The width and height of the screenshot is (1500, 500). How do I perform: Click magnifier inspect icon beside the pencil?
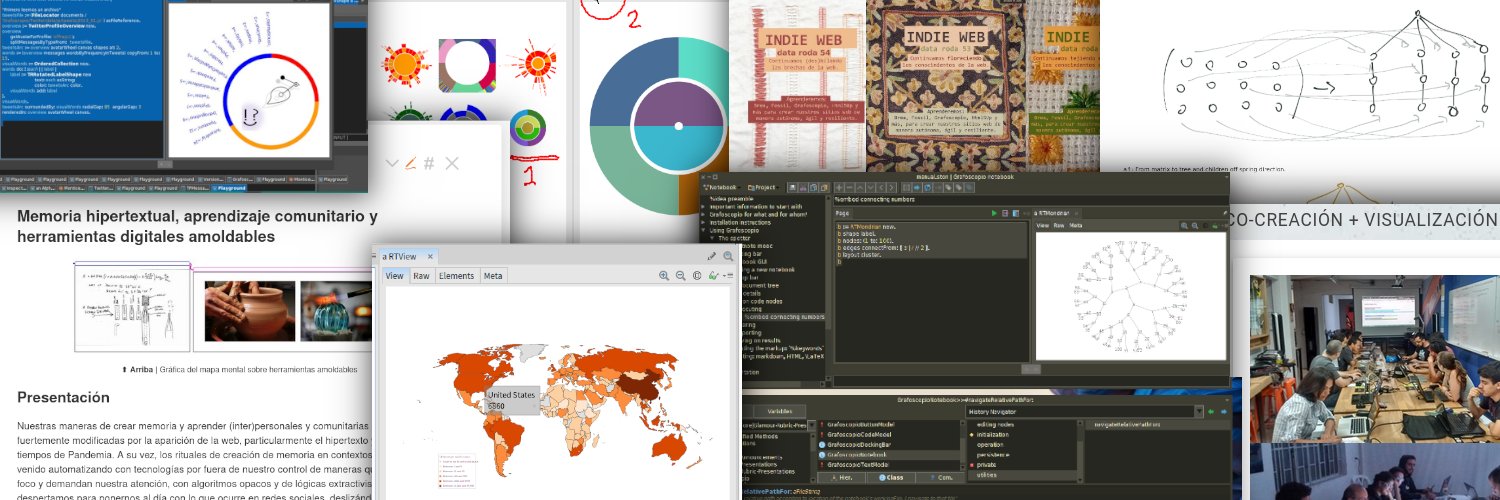tap(727, 256)
